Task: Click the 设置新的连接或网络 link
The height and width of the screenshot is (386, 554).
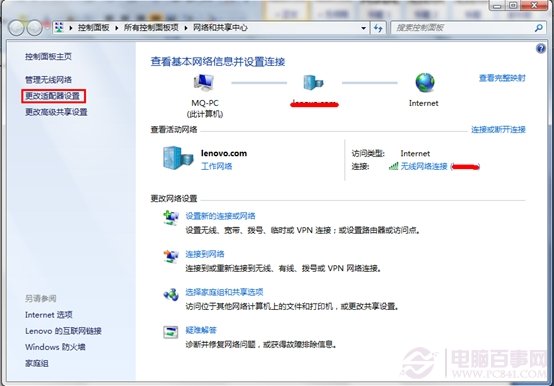Action: pyautogui.click(x=220, y=216)
